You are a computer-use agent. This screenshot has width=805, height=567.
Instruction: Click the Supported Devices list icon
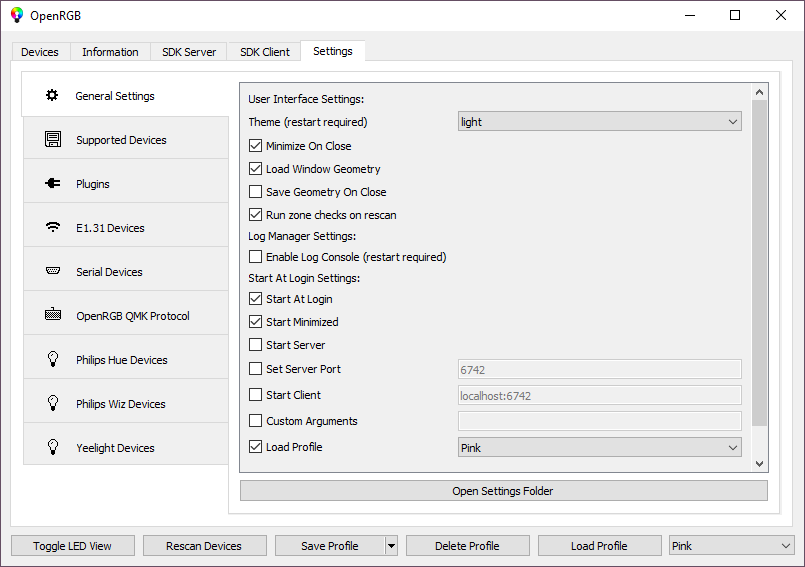(53, 140)
